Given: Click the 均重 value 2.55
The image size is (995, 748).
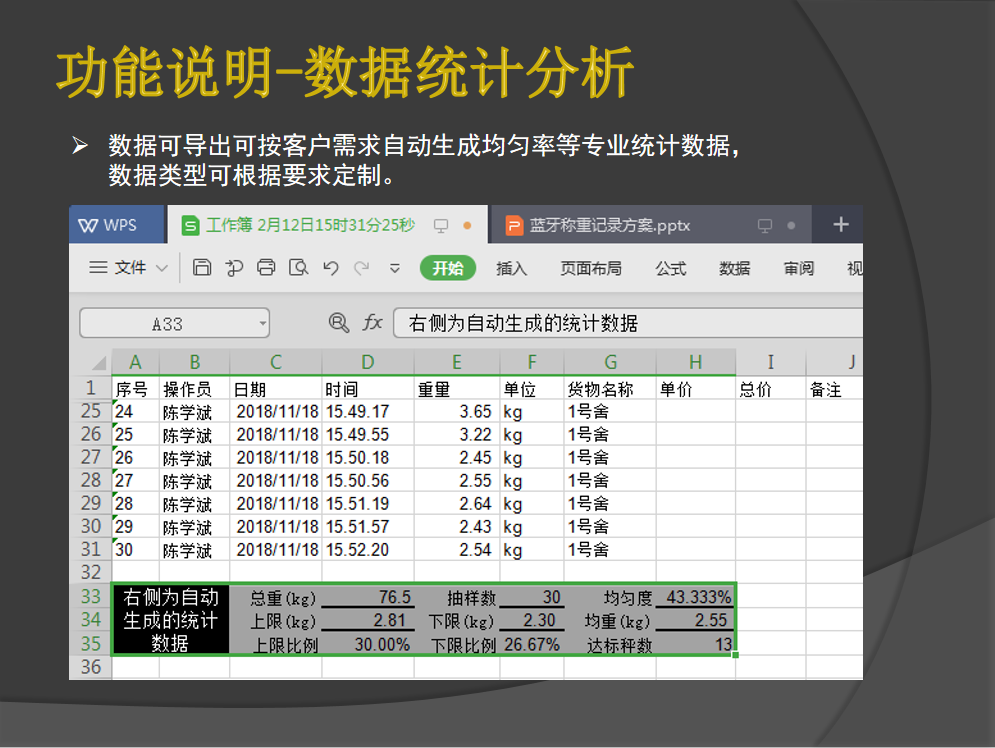Looking at the screenshot, I should (x=695, y=620).
